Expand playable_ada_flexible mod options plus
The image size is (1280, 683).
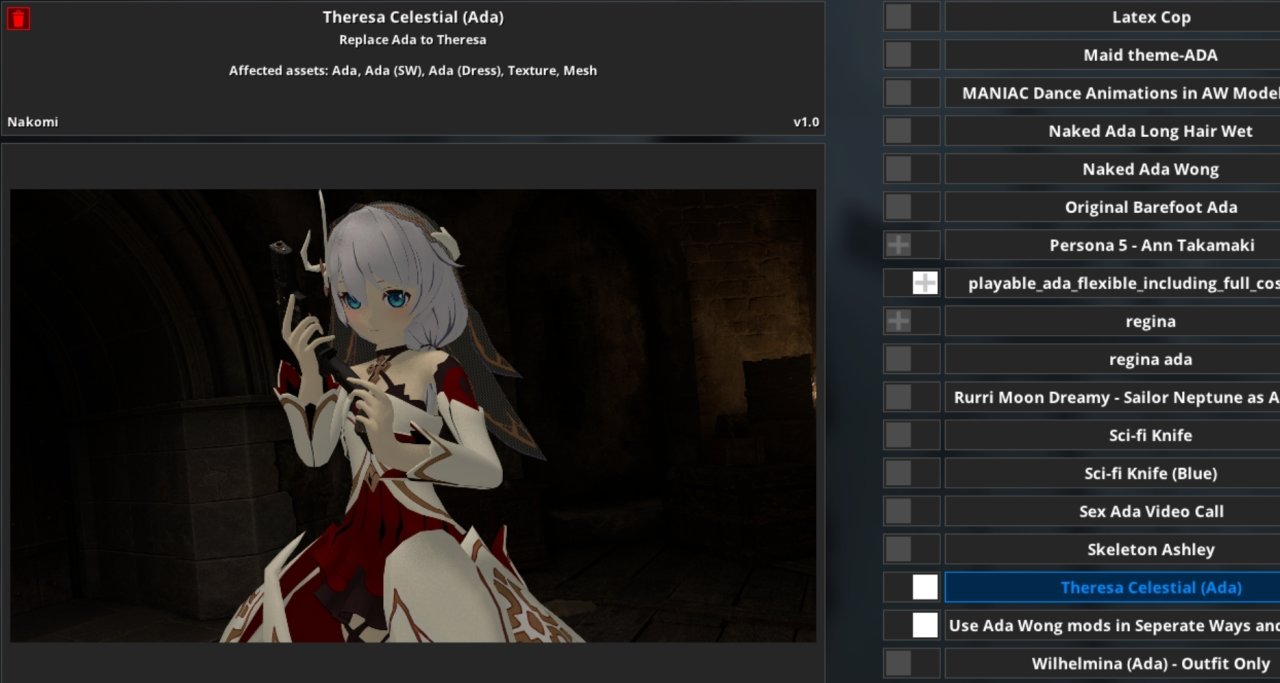925,283
